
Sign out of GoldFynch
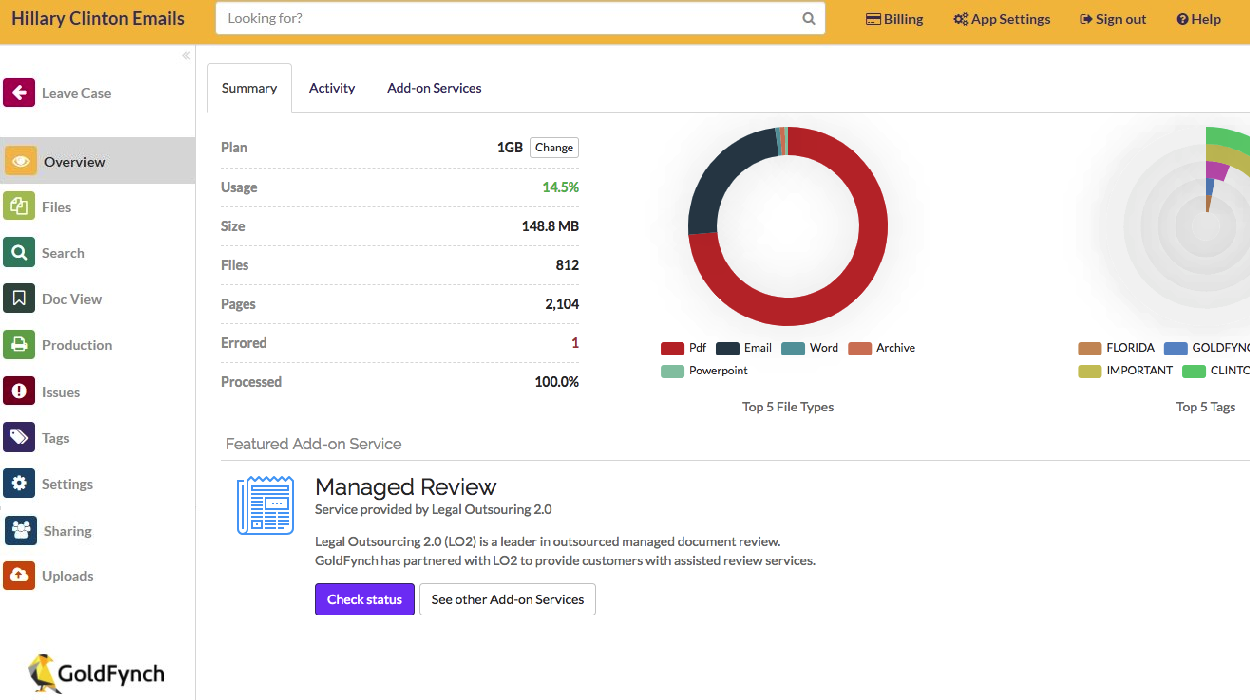(1112, 18)
